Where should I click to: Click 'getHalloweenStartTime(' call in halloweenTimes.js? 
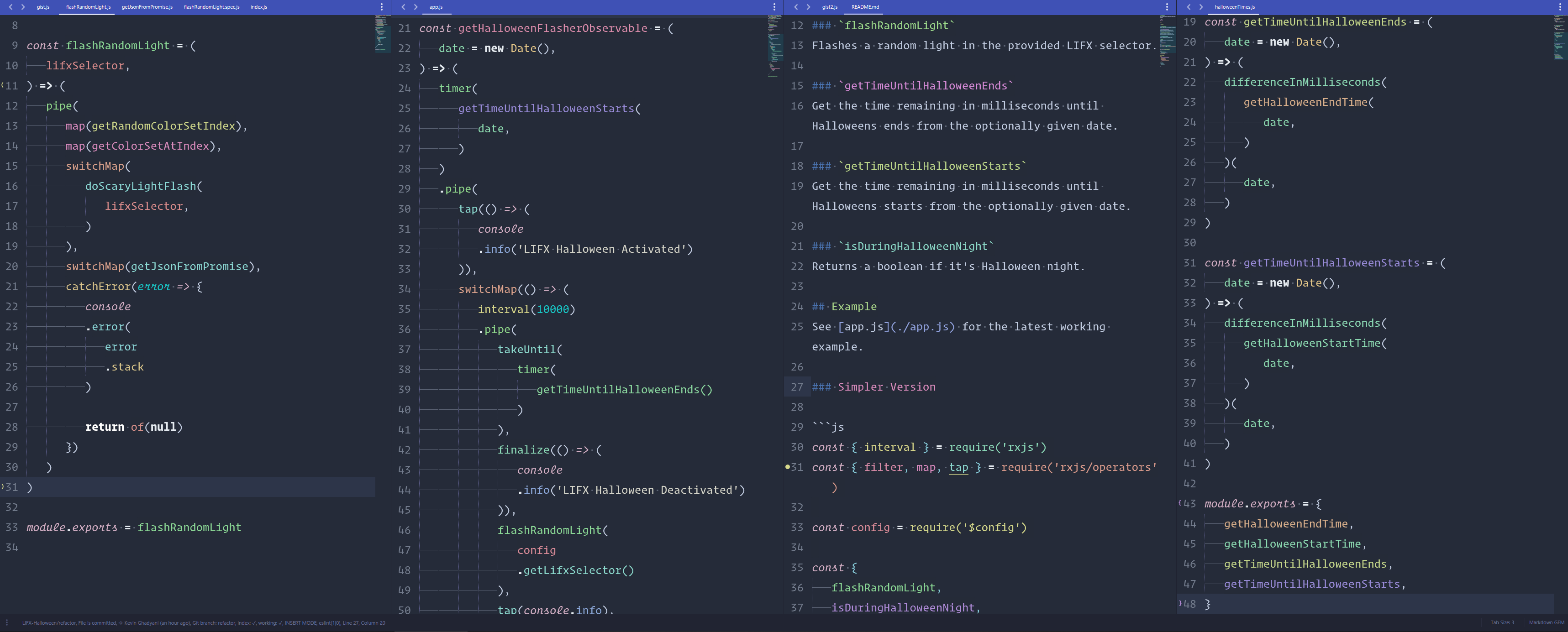click(x=1315, y=343)
